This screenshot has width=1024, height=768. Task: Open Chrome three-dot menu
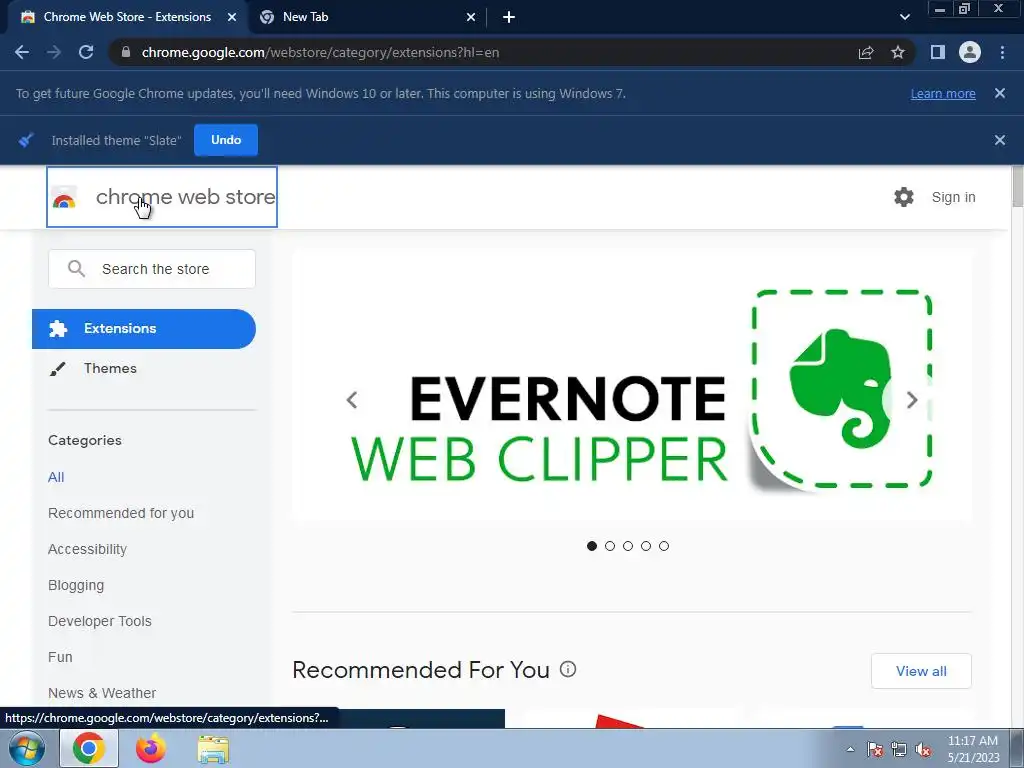(1002, 52)
